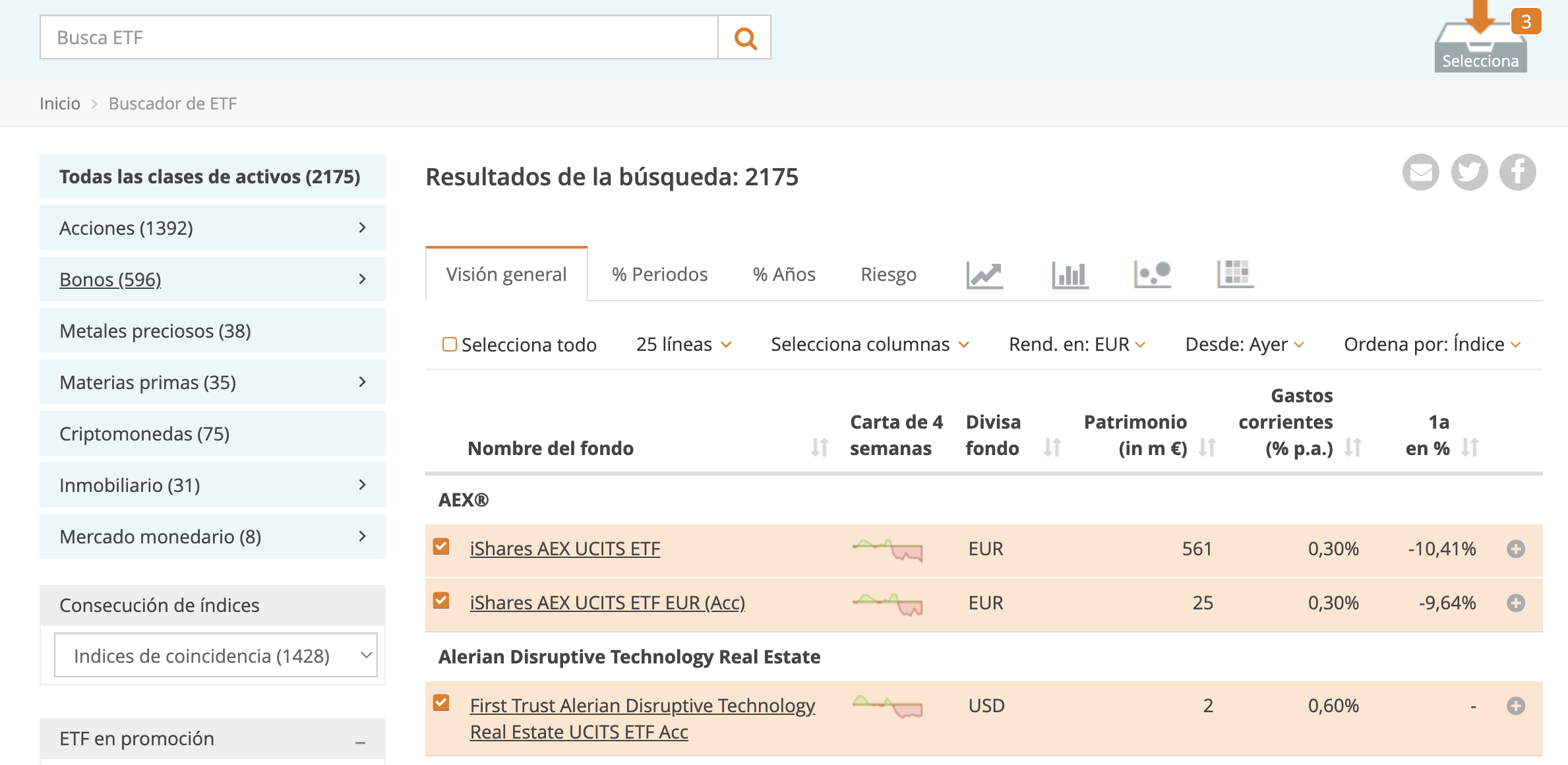Image resolution: width=1568 pixels, height=765 pixels.
Task: Open the 25 líneas dropdown
Action: click(x=682, y=344)
